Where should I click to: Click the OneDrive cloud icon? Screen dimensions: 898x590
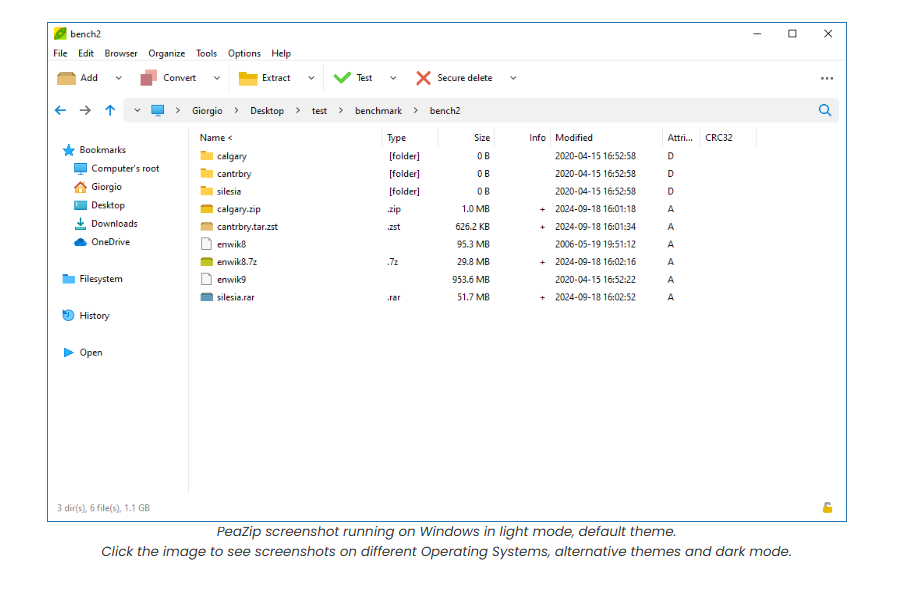[x=80, y=242]
